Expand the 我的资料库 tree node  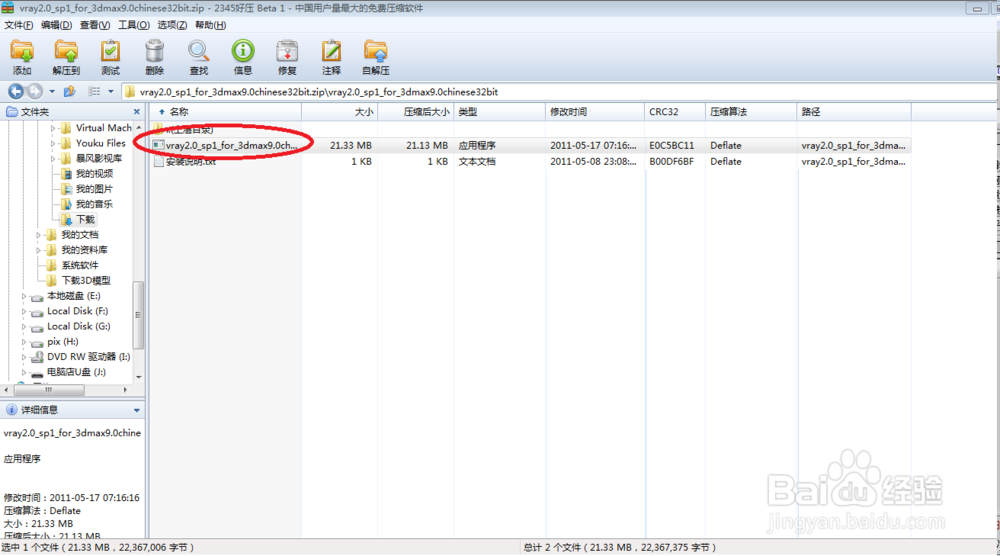coord(38,251)
